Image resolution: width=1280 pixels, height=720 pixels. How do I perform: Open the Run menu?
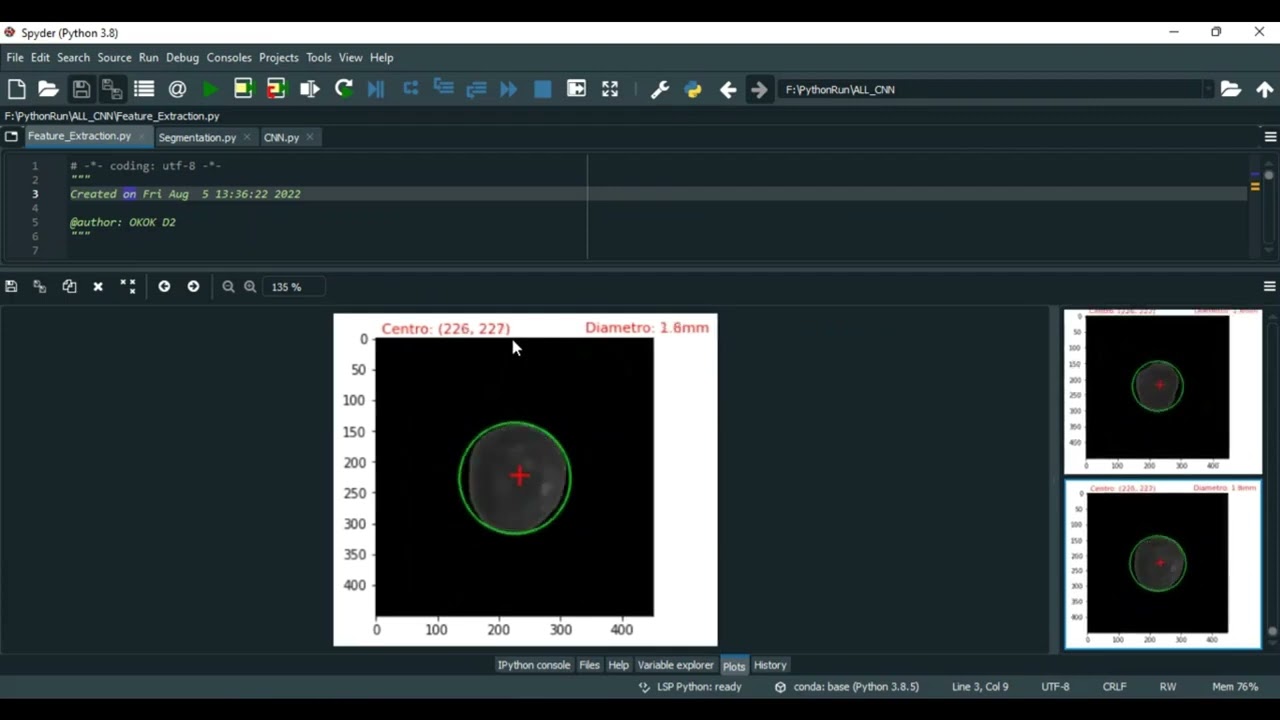(x=149, y=57)
